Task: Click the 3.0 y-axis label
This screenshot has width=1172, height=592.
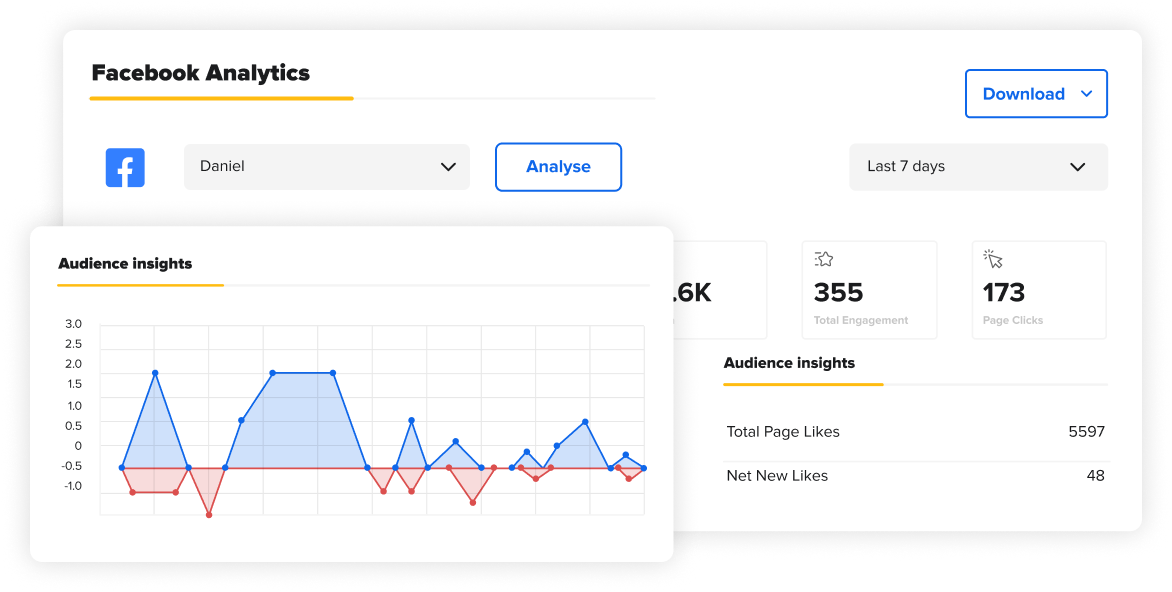Action: [x=73, y=324]
